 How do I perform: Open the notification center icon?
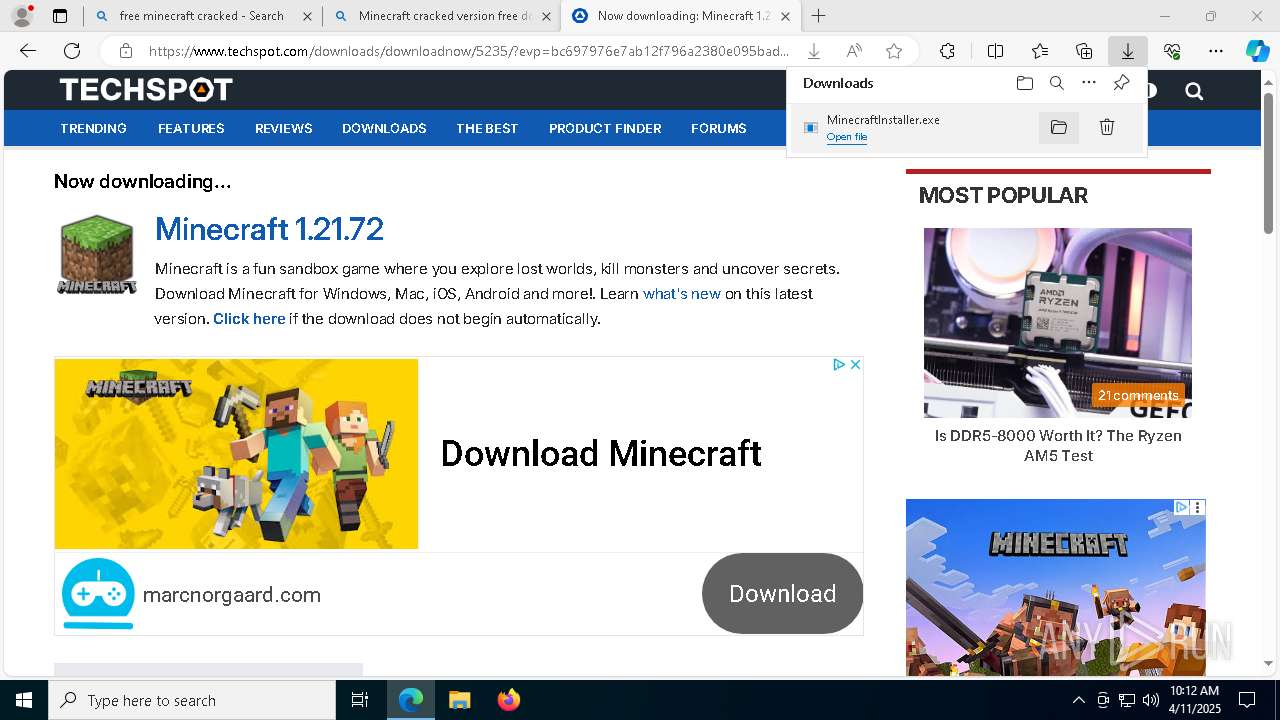click(x=1247, y=700)
